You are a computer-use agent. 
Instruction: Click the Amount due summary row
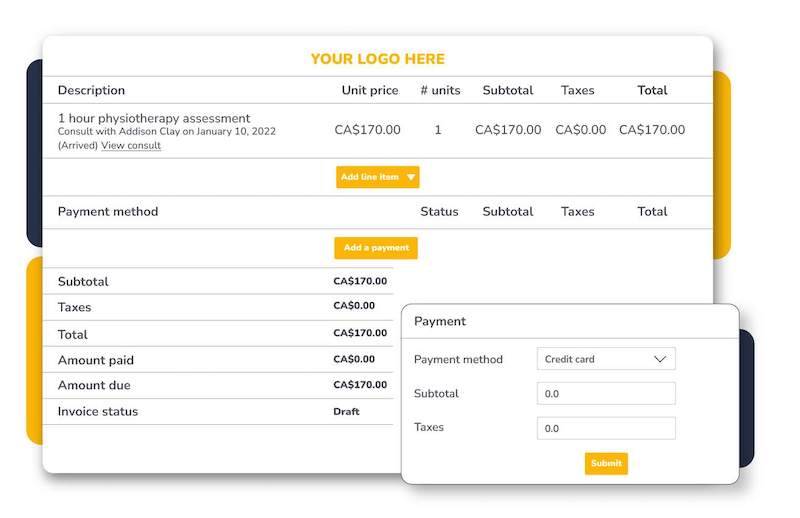[94, 386]
